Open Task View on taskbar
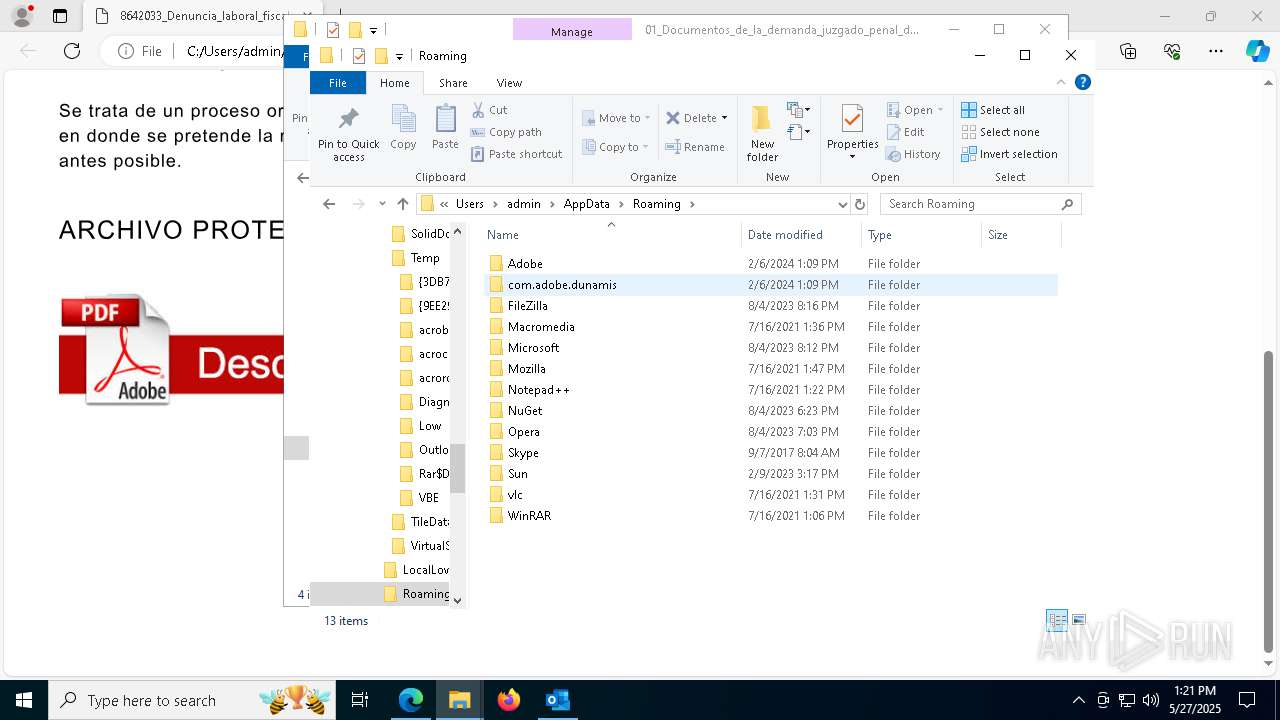1280x720 pixels. [x=360, y=700]
